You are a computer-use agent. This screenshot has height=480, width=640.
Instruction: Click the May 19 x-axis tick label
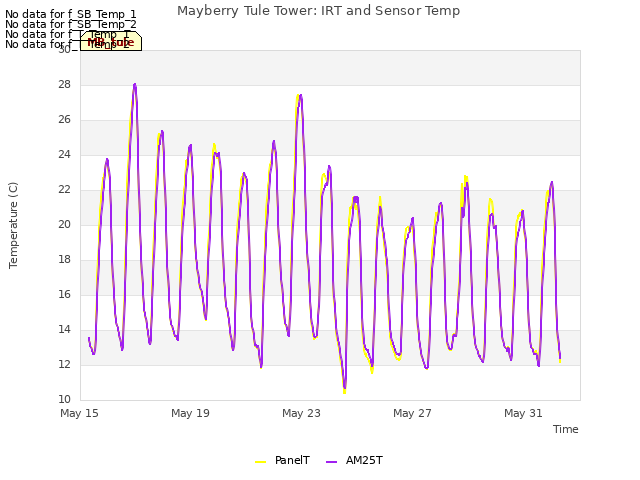click(x=190, y=413)
